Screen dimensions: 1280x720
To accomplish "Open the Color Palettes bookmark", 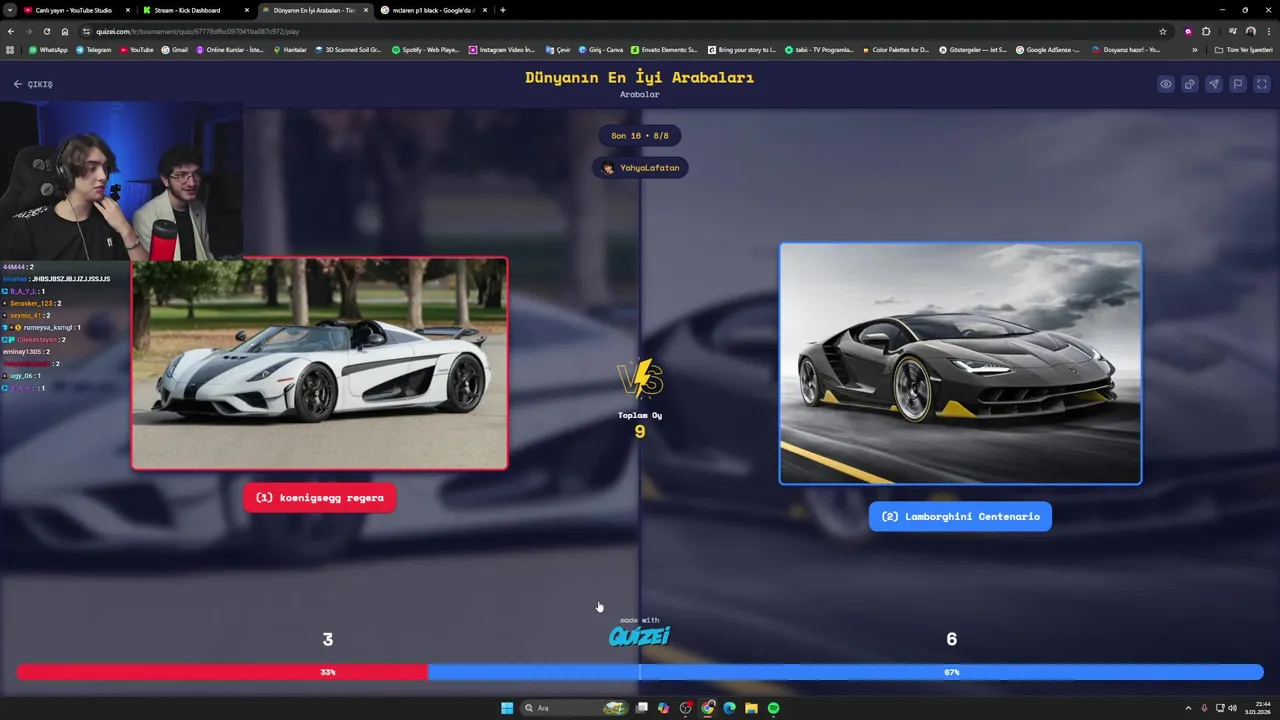I will coord(895,49).
